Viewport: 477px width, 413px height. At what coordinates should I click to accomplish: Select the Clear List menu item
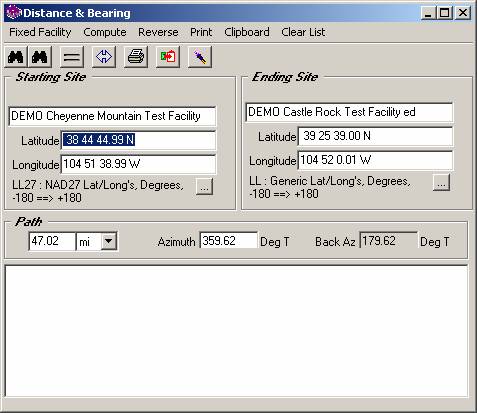tap(303, 32)
